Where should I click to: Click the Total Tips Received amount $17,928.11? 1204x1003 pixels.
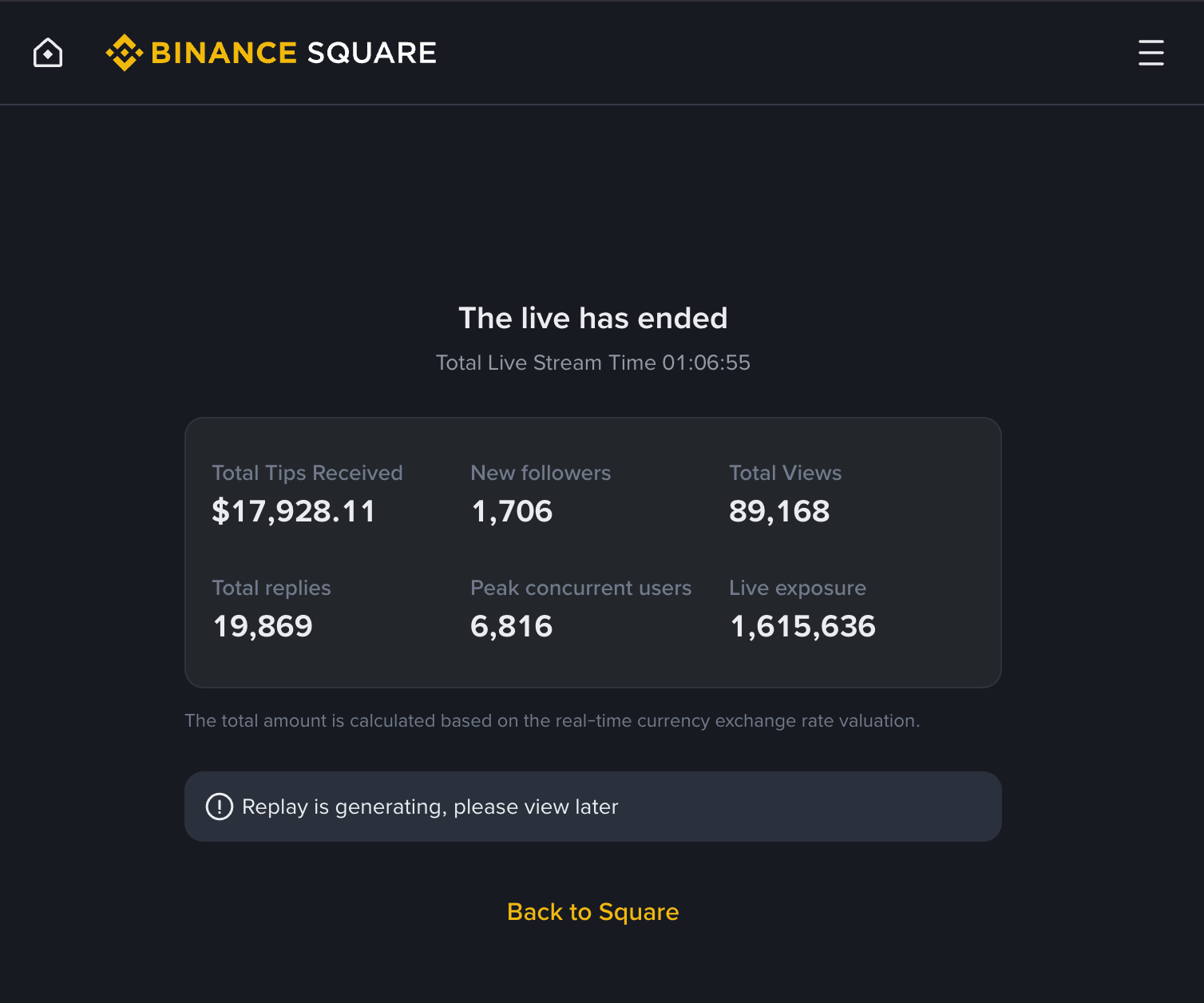coord(293,512)
